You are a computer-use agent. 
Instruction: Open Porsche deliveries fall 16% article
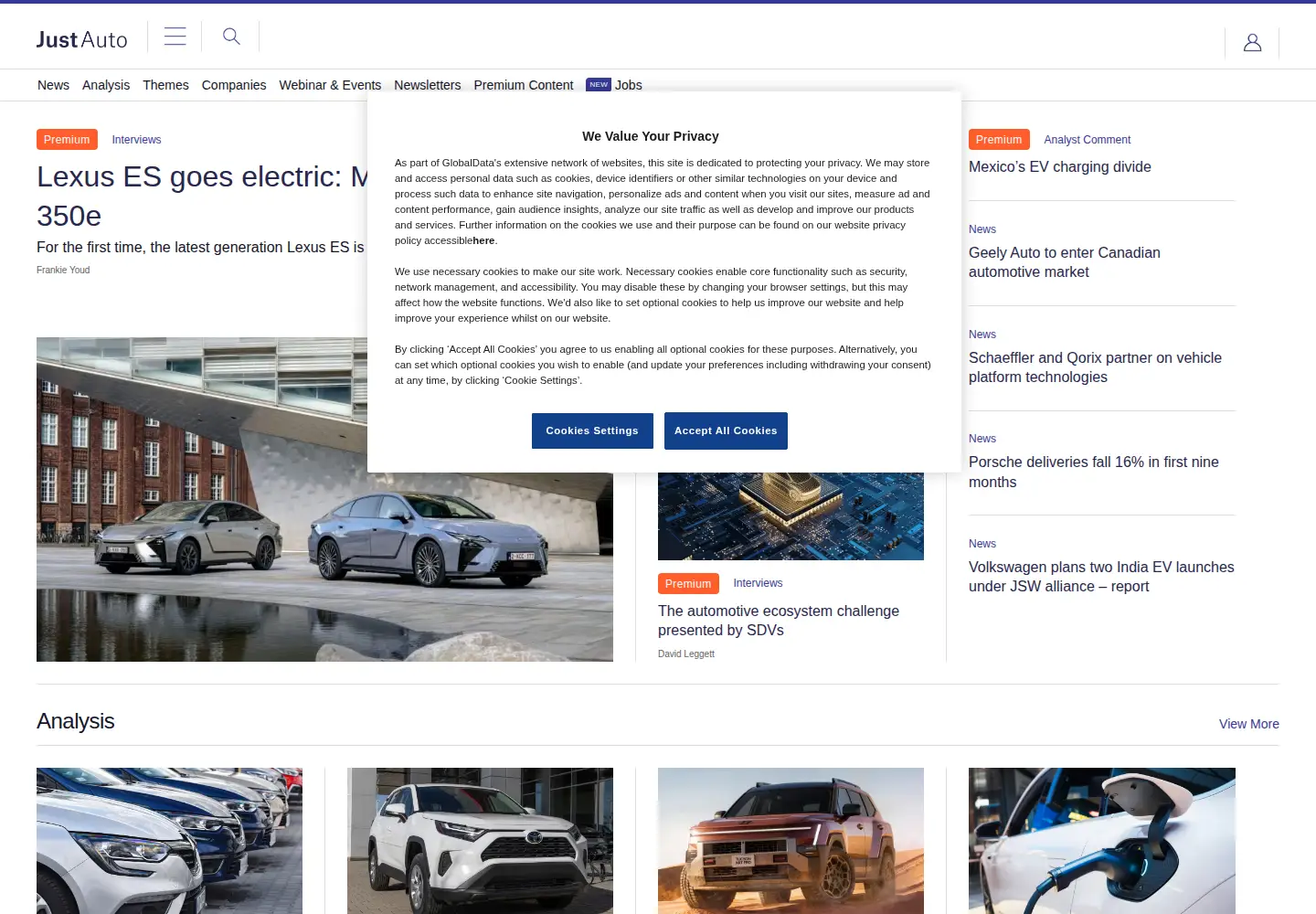pos(1094,472)
